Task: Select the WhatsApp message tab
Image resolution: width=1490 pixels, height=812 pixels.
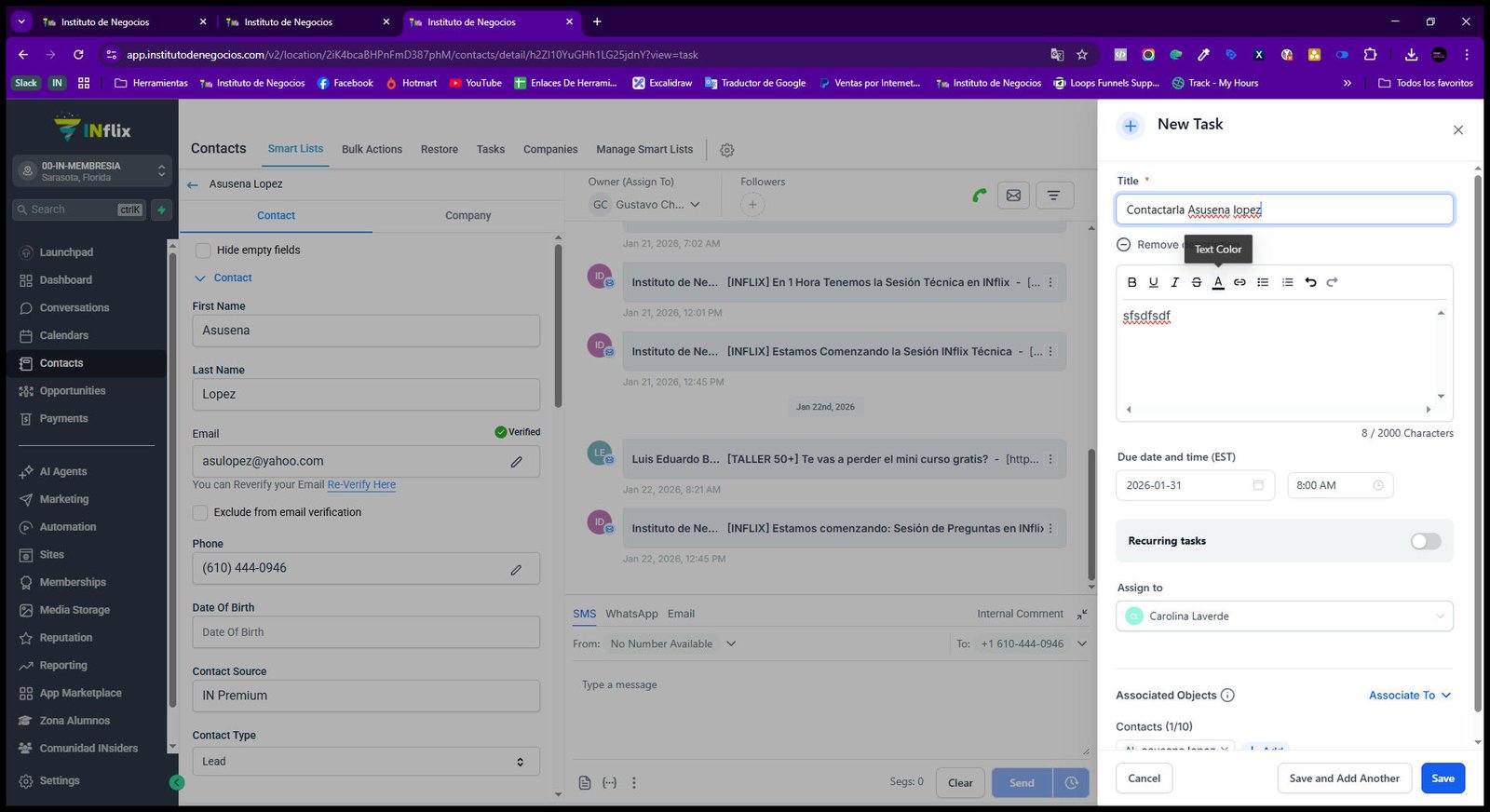Action: pyautogui.click(x=631, y=615)
